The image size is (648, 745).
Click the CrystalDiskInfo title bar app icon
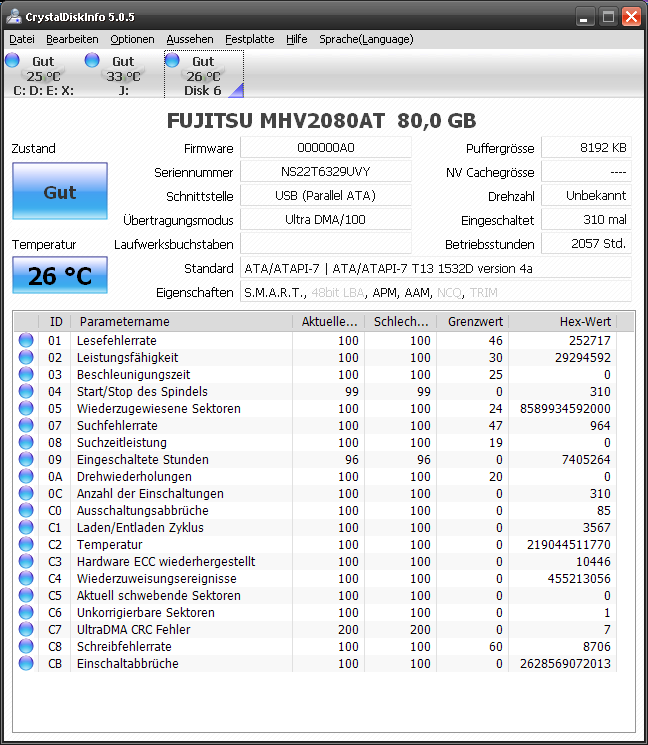pos(14,17)
